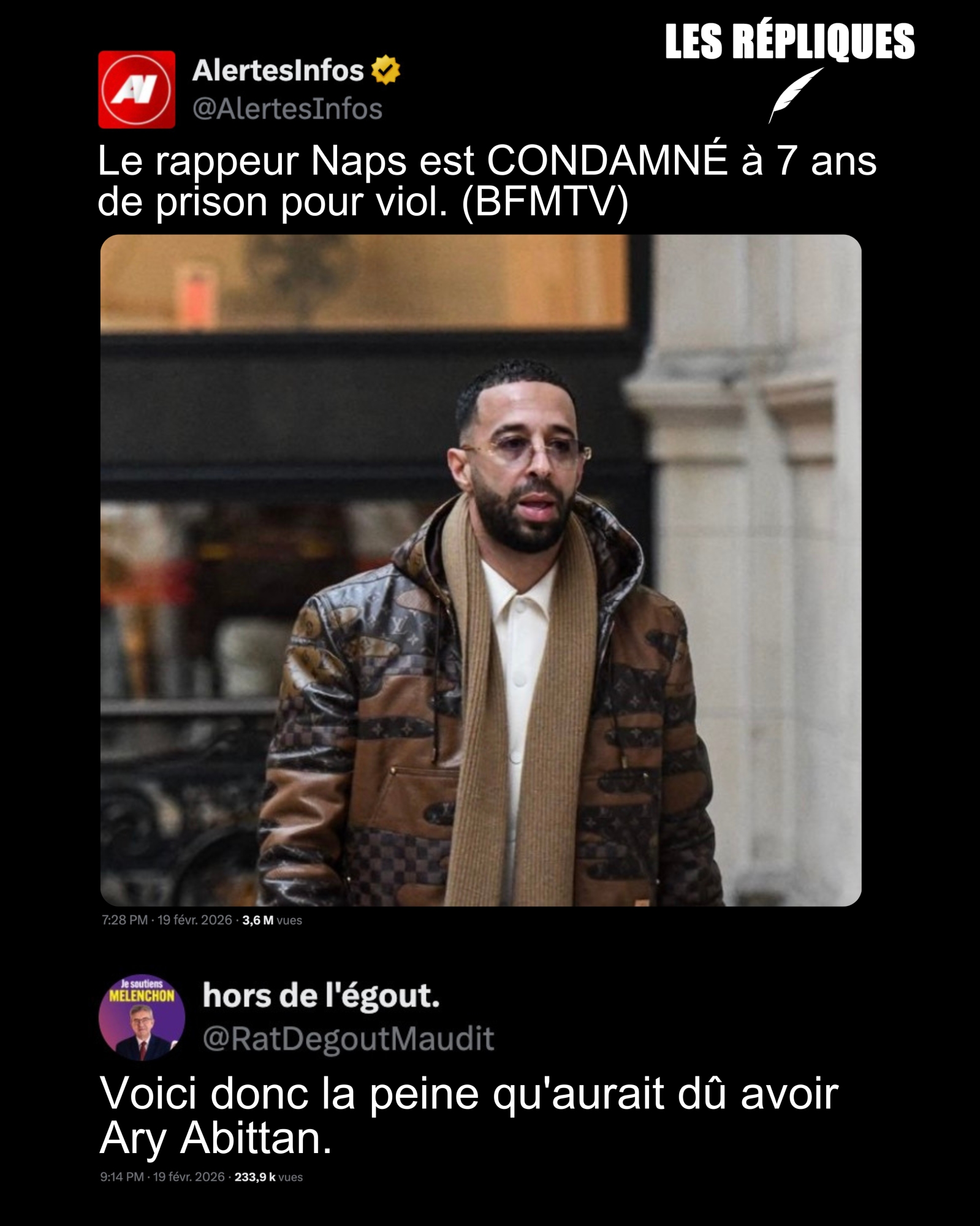Click the @RatDegoutMaudit handle

[x=348, y=1038]
